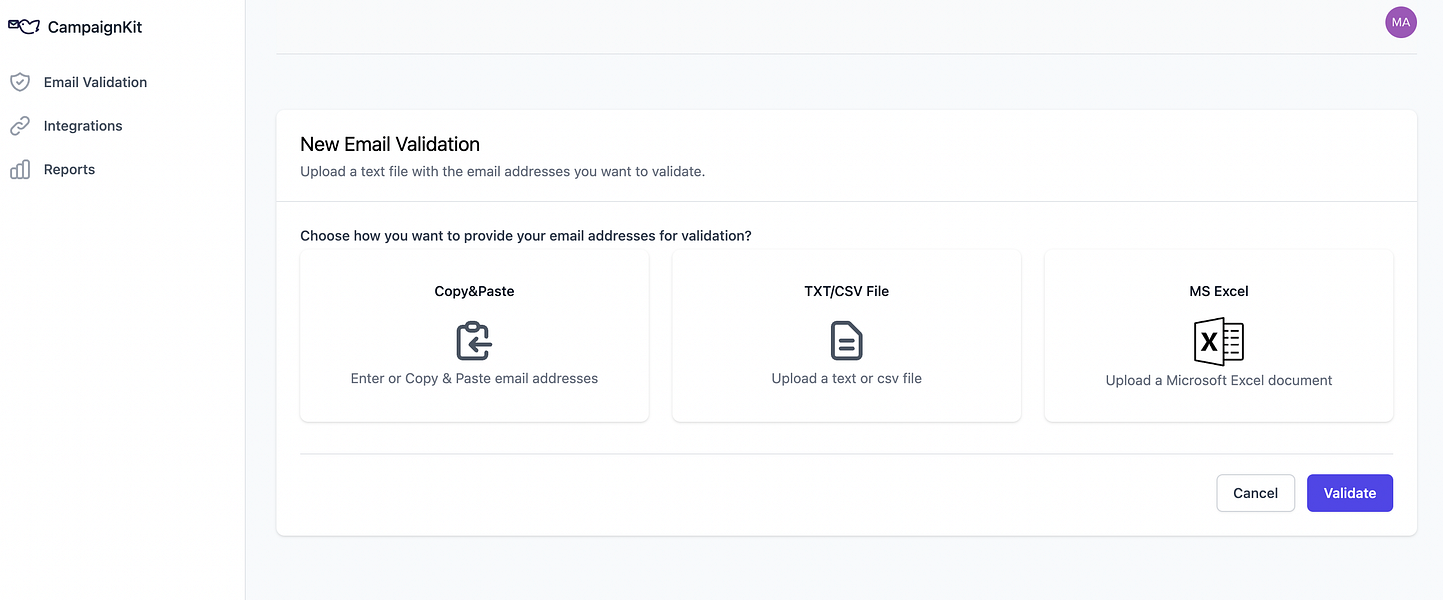Select 'Upload a text or csv file' text
1443x600 pixels.
pos(846,379)
